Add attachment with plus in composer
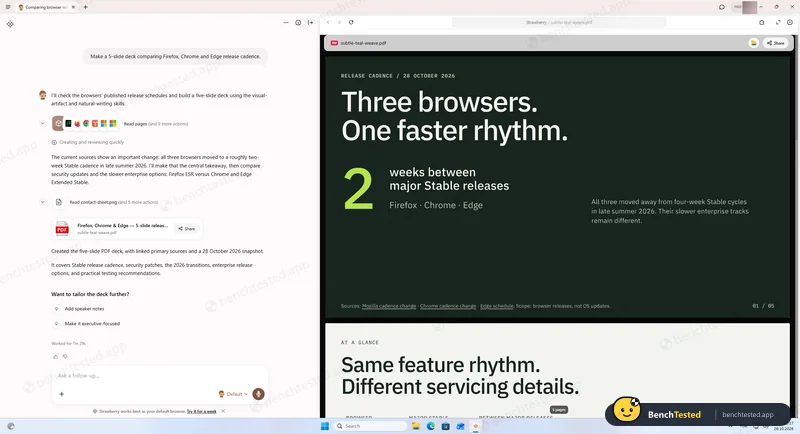Screen dimensions: 800x434 pos(62,394)
